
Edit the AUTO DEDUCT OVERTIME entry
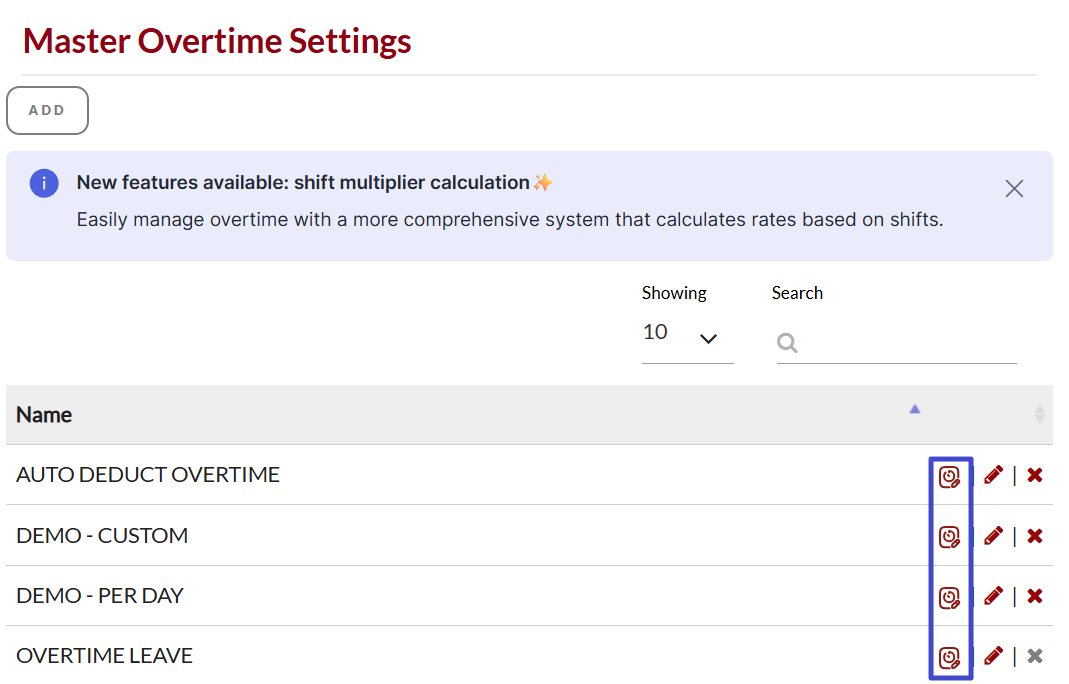click(993, 475)
